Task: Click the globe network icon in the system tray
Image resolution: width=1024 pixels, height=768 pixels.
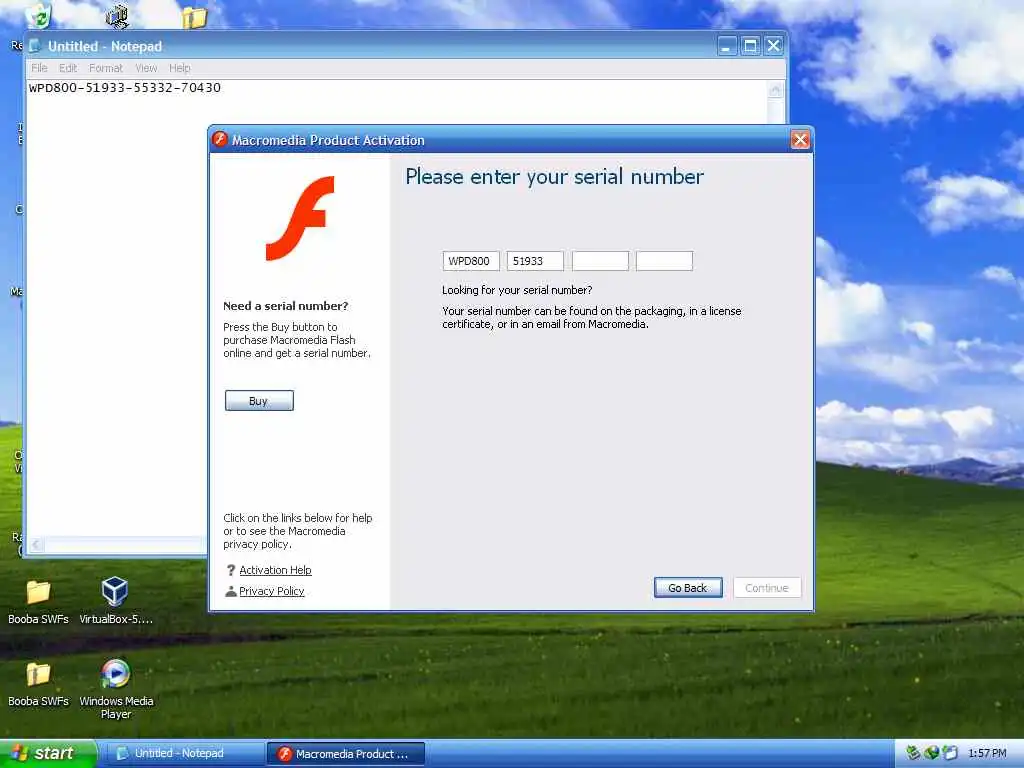Action: 931,753
